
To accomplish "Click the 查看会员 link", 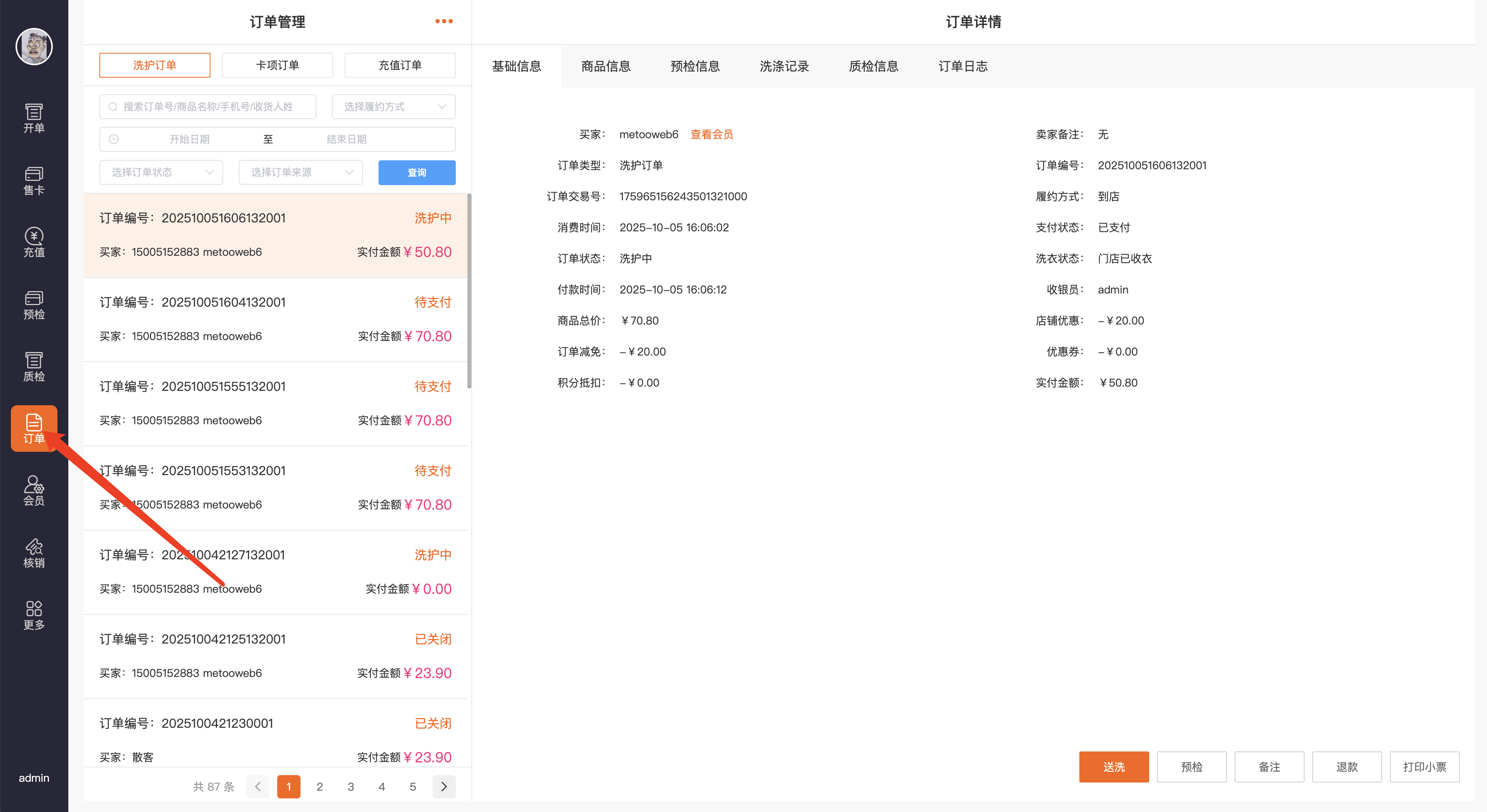I will (x=711, y=134).
